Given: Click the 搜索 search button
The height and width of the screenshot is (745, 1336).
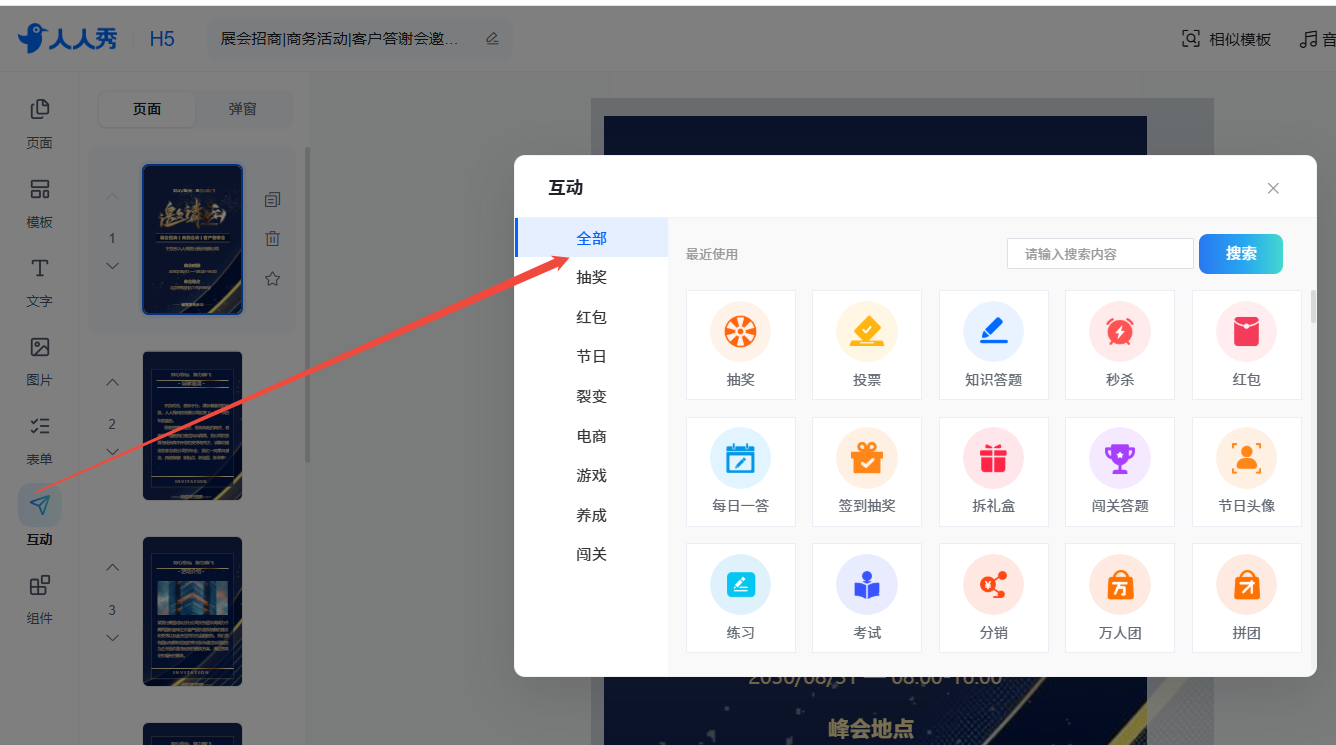Looking at the screenshot, I should 1241,254.
